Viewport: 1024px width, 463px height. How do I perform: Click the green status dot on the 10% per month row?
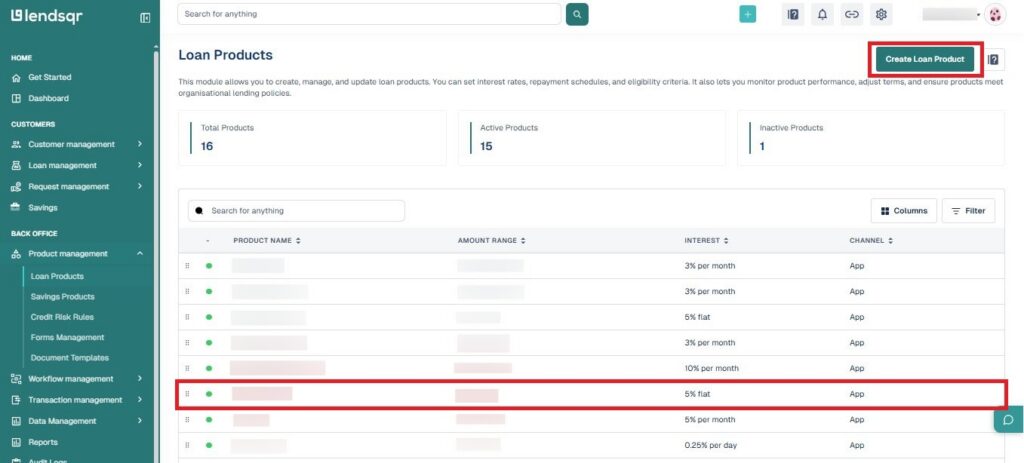209,368
